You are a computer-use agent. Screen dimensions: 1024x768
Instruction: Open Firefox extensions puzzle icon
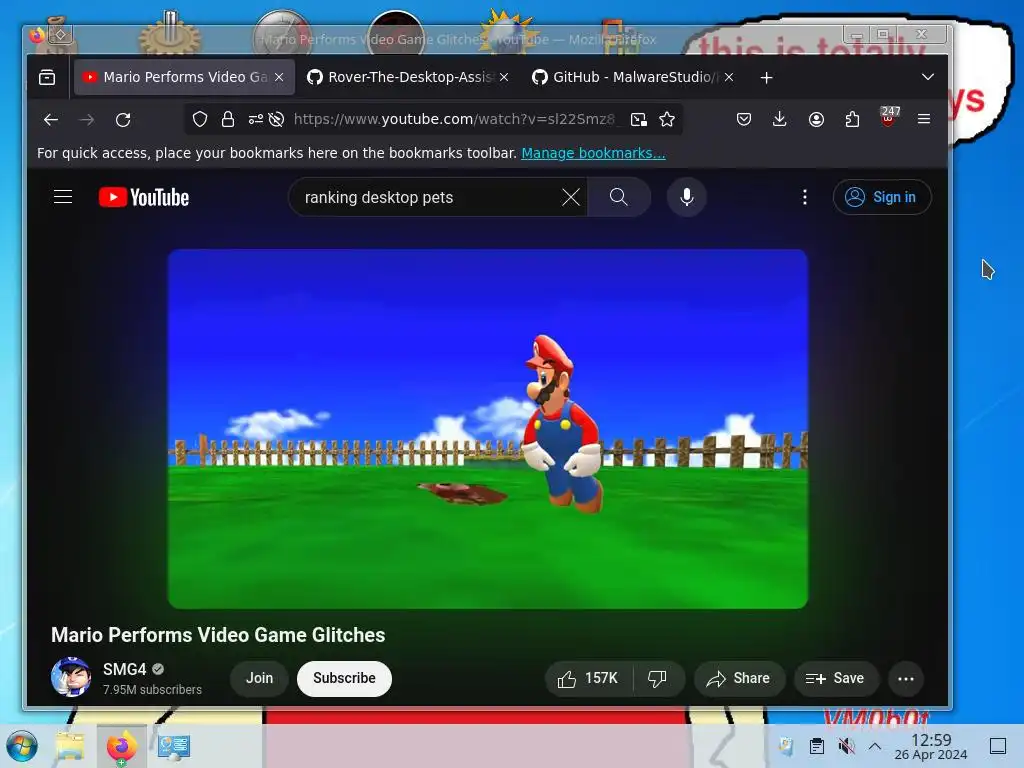852,120
